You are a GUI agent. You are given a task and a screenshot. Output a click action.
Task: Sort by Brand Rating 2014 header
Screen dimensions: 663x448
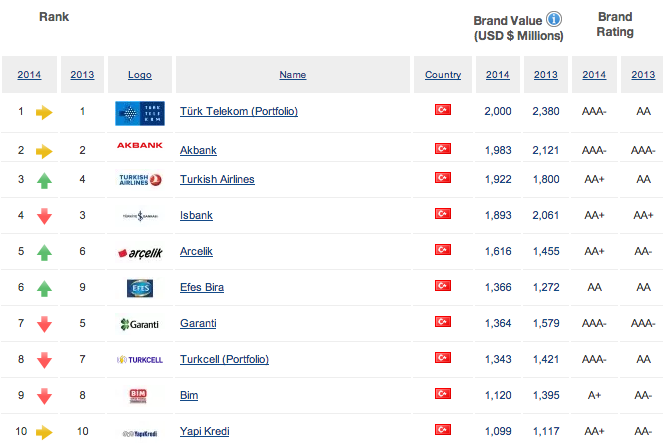[x=594, y=75]
